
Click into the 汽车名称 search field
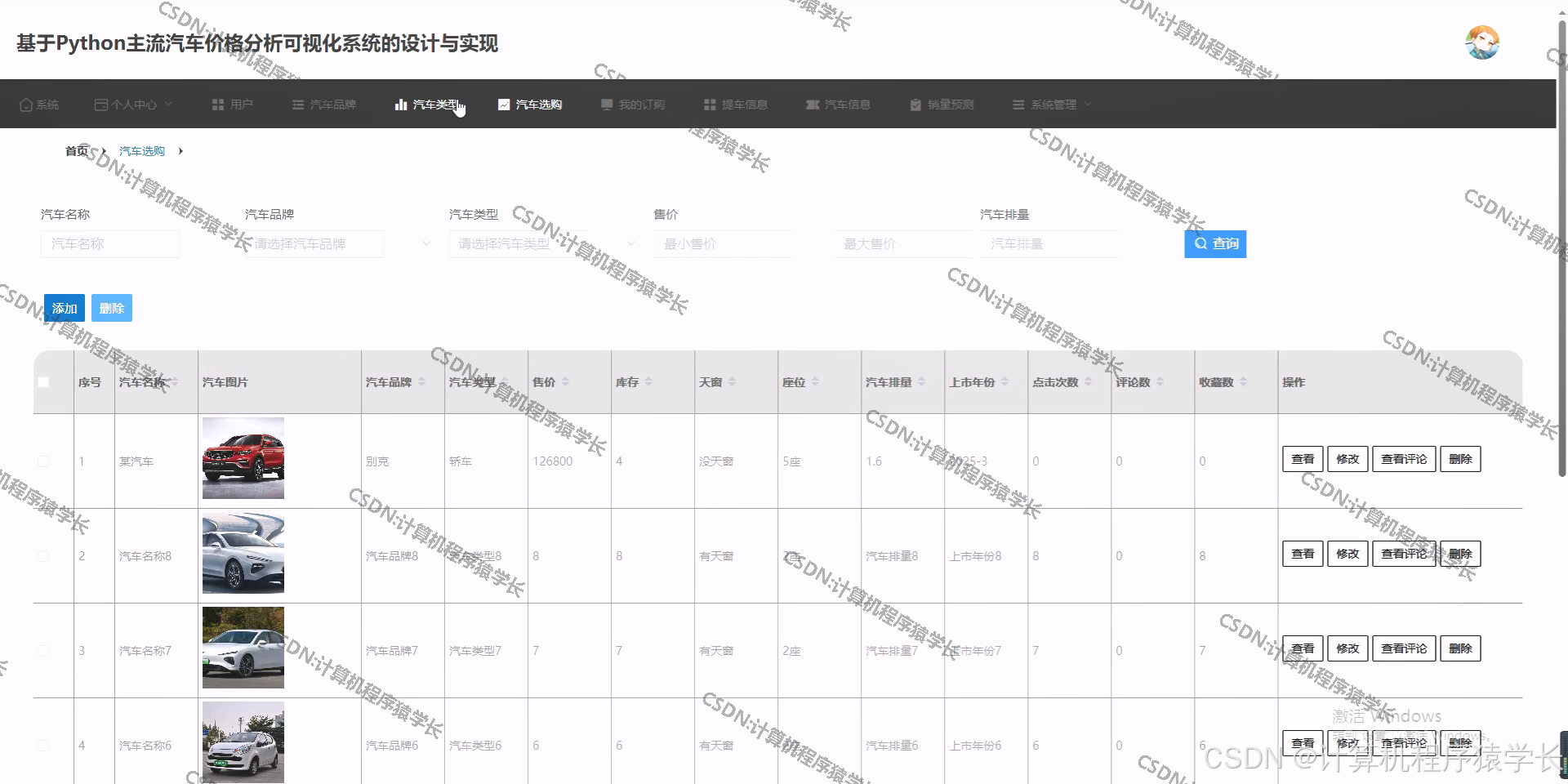pos(110,243)
